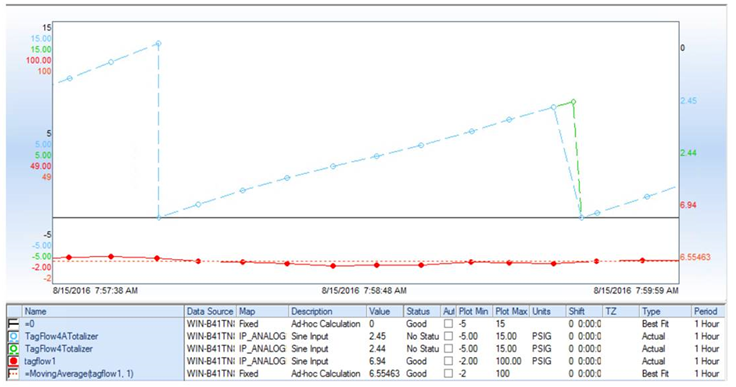Click 1 Hour period in MovingAverage row
Image resolution: width=736 pixels, height=387 pixels.
click(707, 374)
